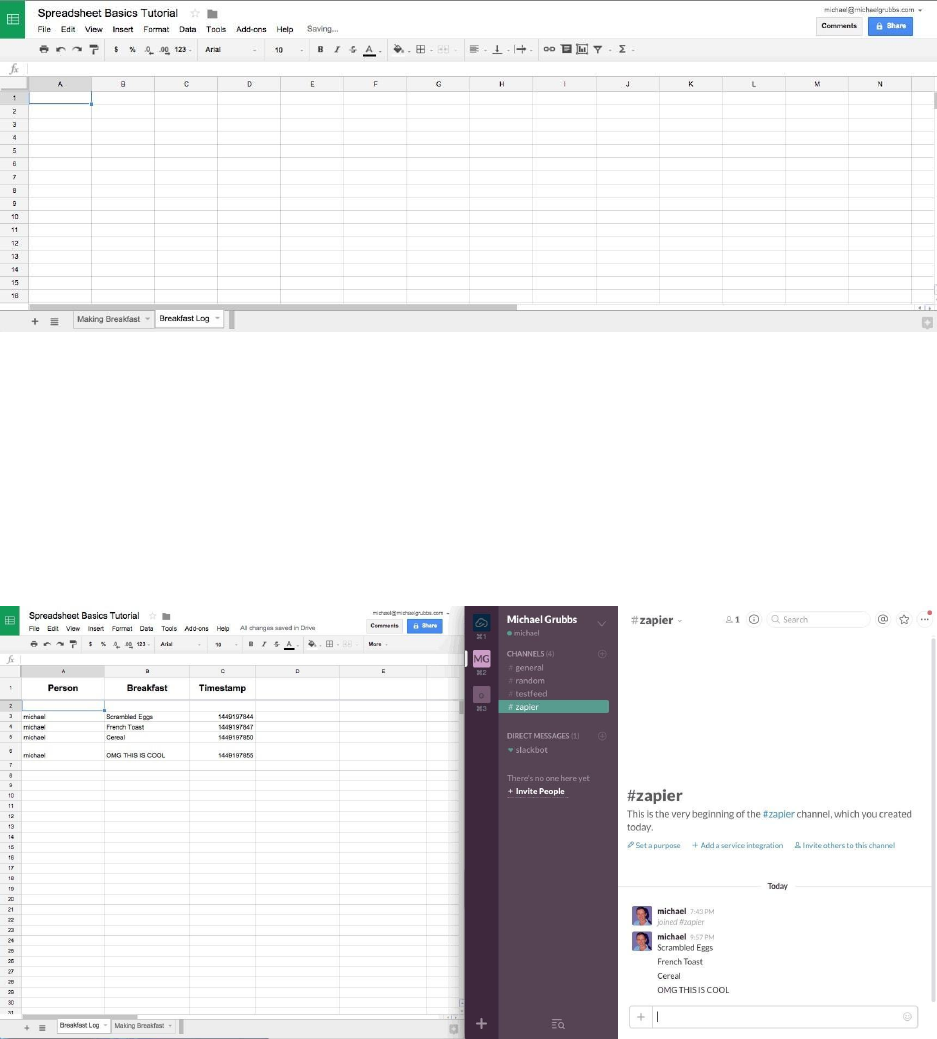Format as percent in the upper Sheets window
The image size is (937, 1039).
click(x=132, y=50)
